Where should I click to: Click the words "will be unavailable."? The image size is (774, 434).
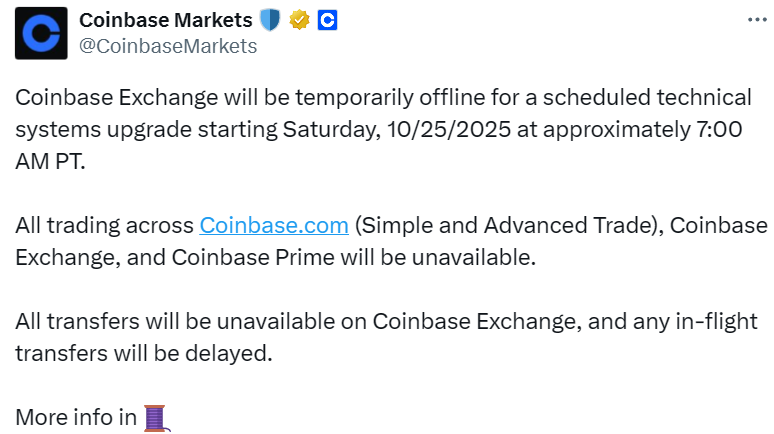click(438, 258)
